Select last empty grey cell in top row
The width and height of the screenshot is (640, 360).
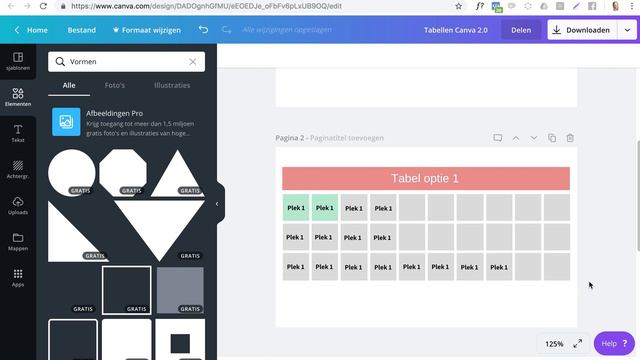click(557, 208)
